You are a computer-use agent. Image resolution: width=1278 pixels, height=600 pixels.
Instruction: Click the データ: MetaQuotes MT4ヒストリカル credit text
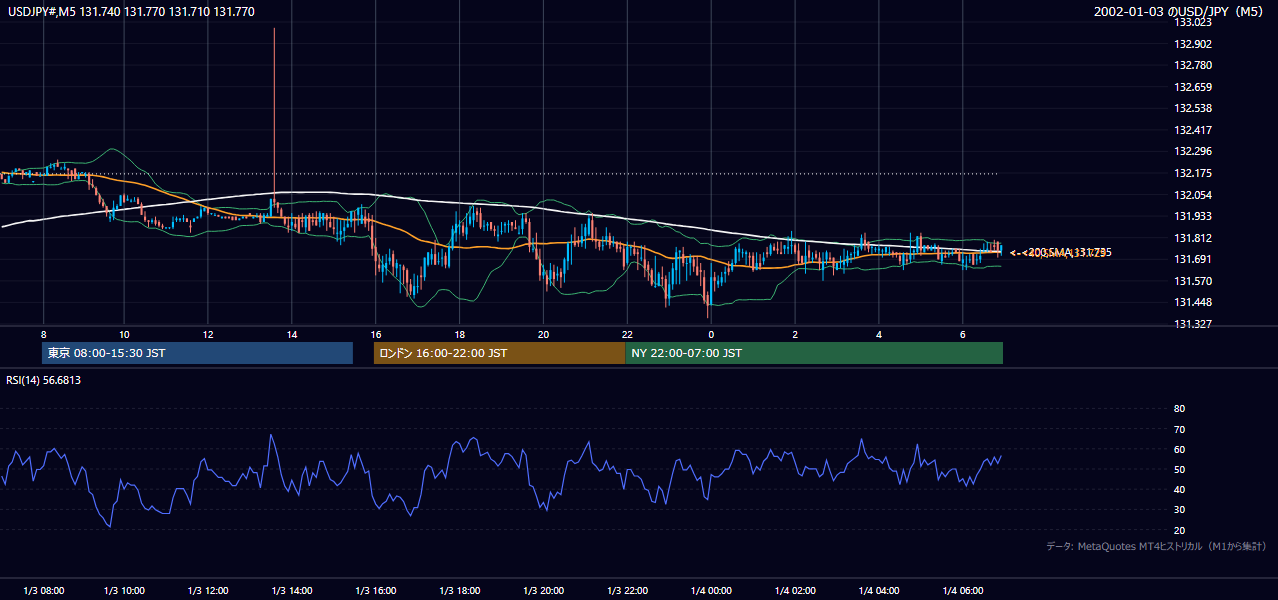tap(1156, 546)
